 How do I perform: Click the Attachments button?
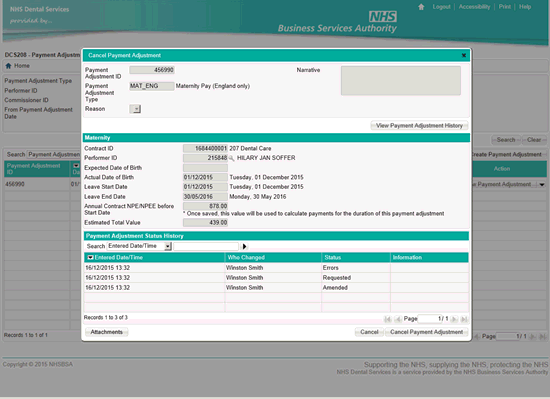[x=106, y=332]
